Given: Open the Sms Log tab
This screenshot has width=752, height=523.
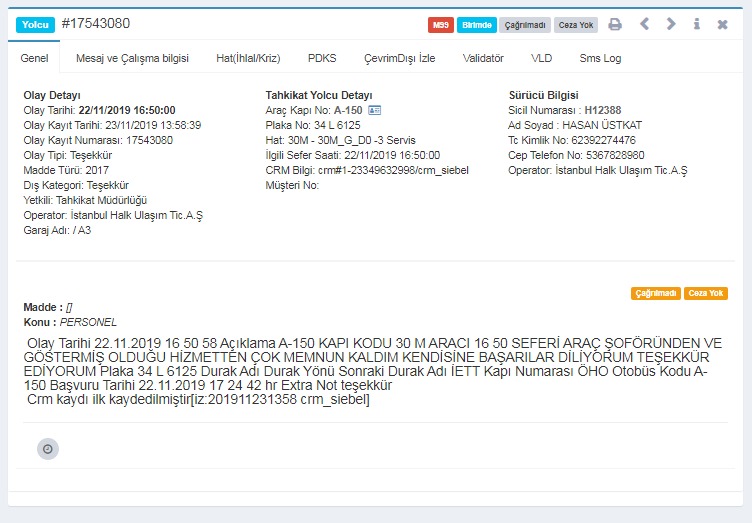Looking at the screenshot, I should click(x=600, y=58).
